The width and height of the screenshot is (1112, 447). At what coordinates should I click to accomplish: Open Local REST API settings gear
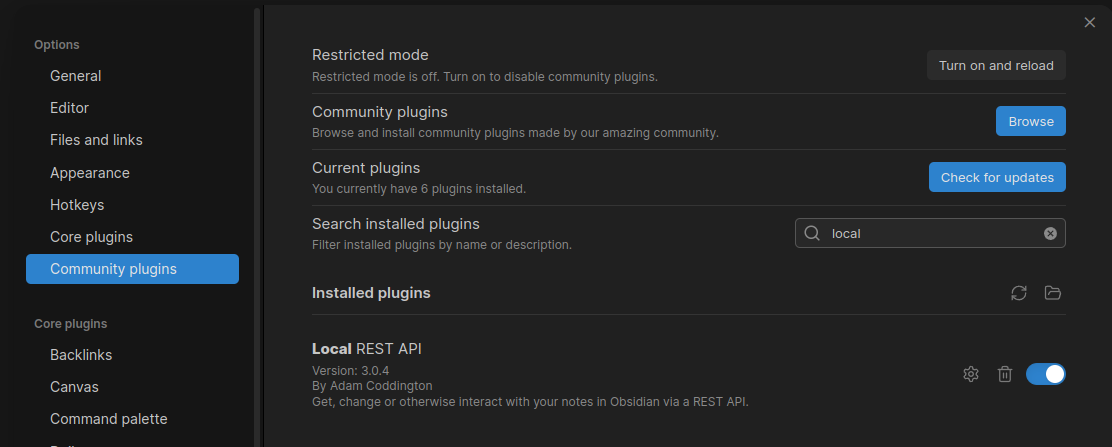tap(970, 374)
